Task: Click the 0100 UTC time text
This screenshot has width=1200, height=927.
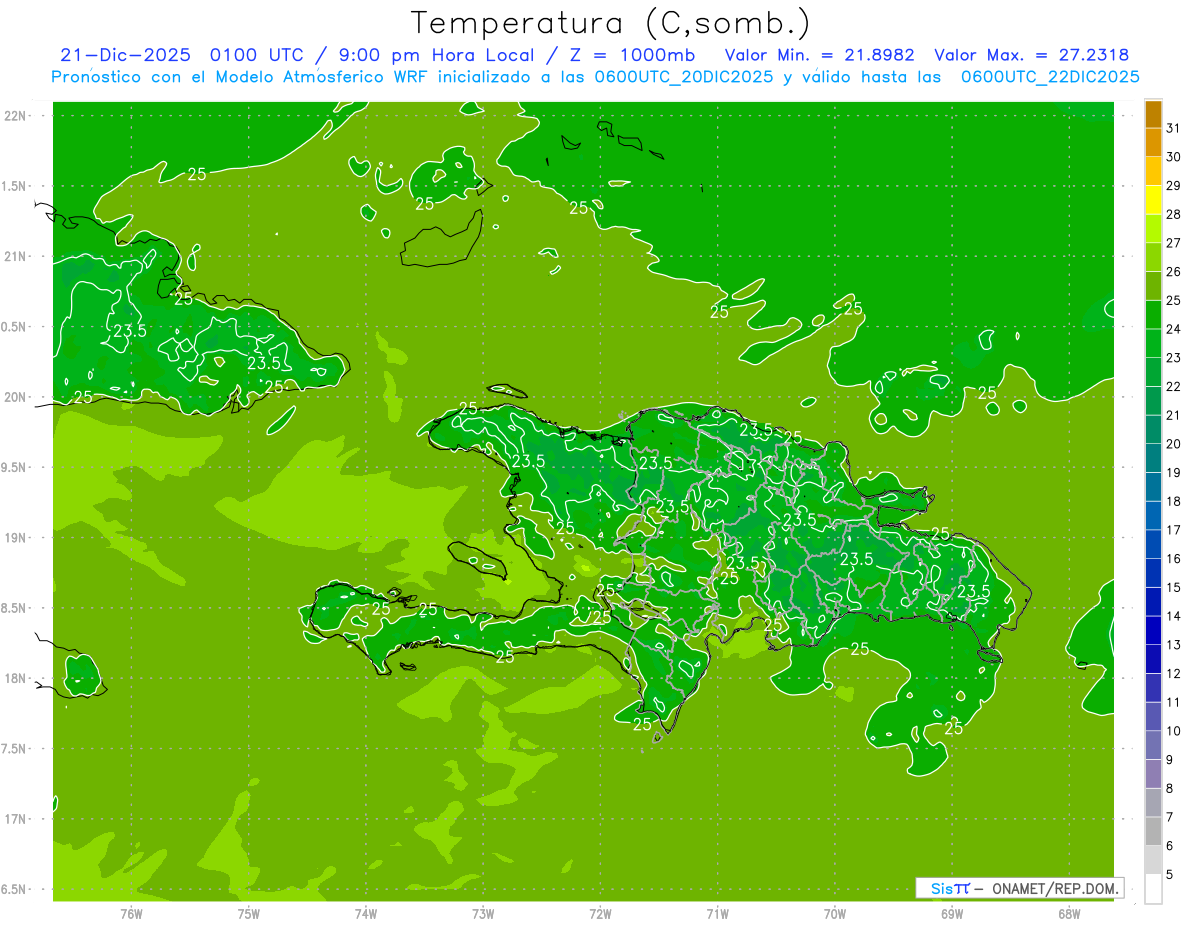Action: 255,55
